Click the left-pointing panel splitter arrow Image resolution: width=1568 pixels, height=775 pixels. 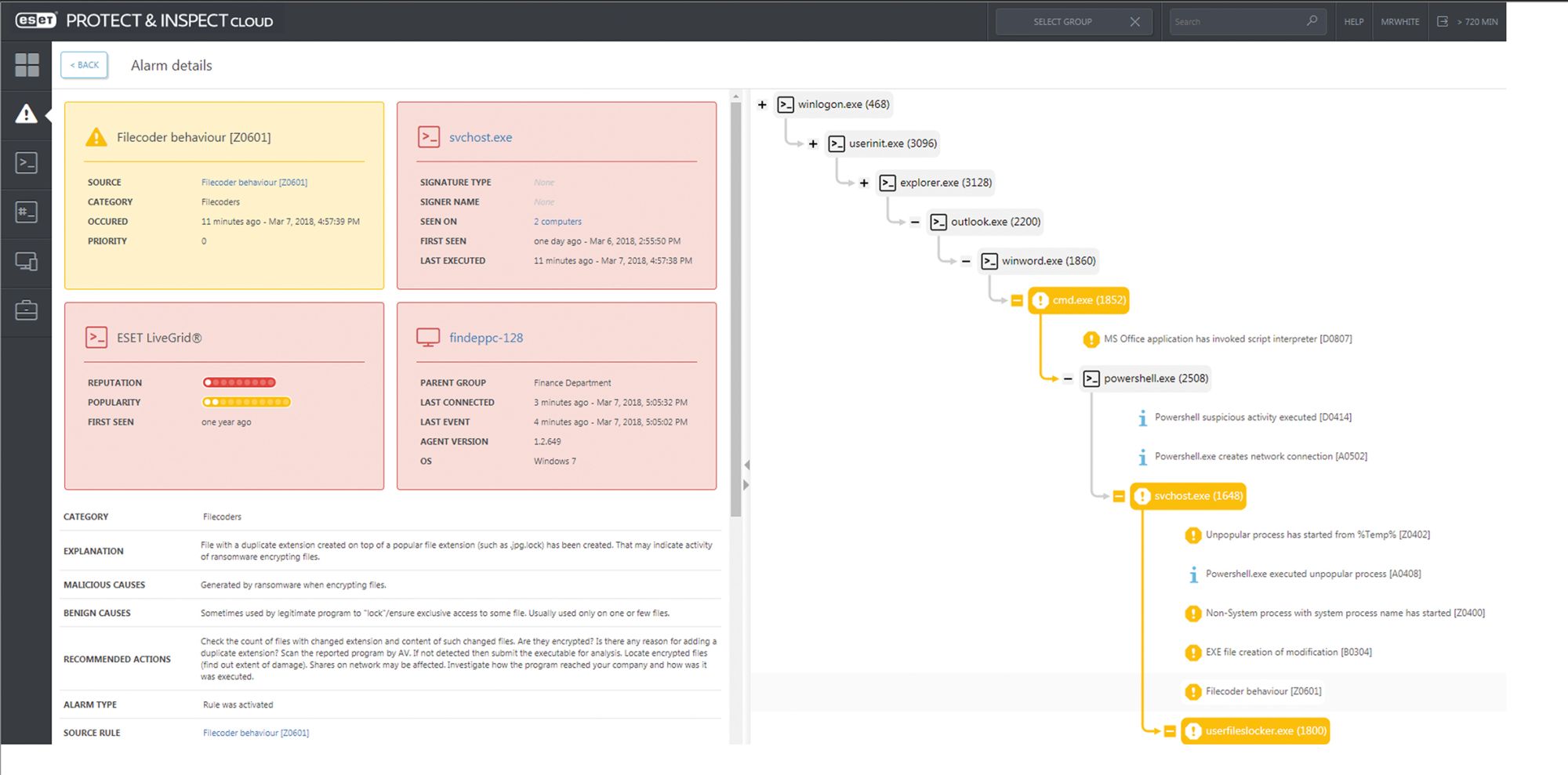coord(746,465)
